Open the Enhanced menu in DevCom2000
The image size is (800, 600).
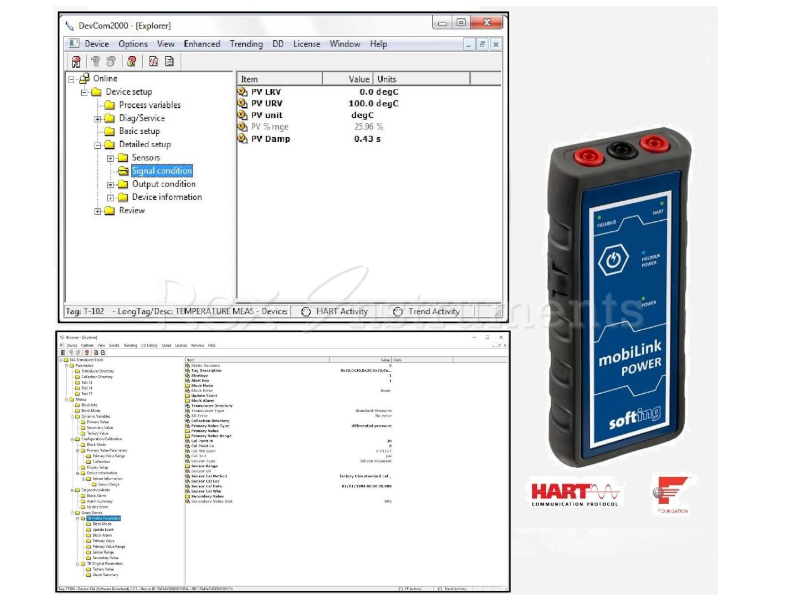click(x=202, y=44)
